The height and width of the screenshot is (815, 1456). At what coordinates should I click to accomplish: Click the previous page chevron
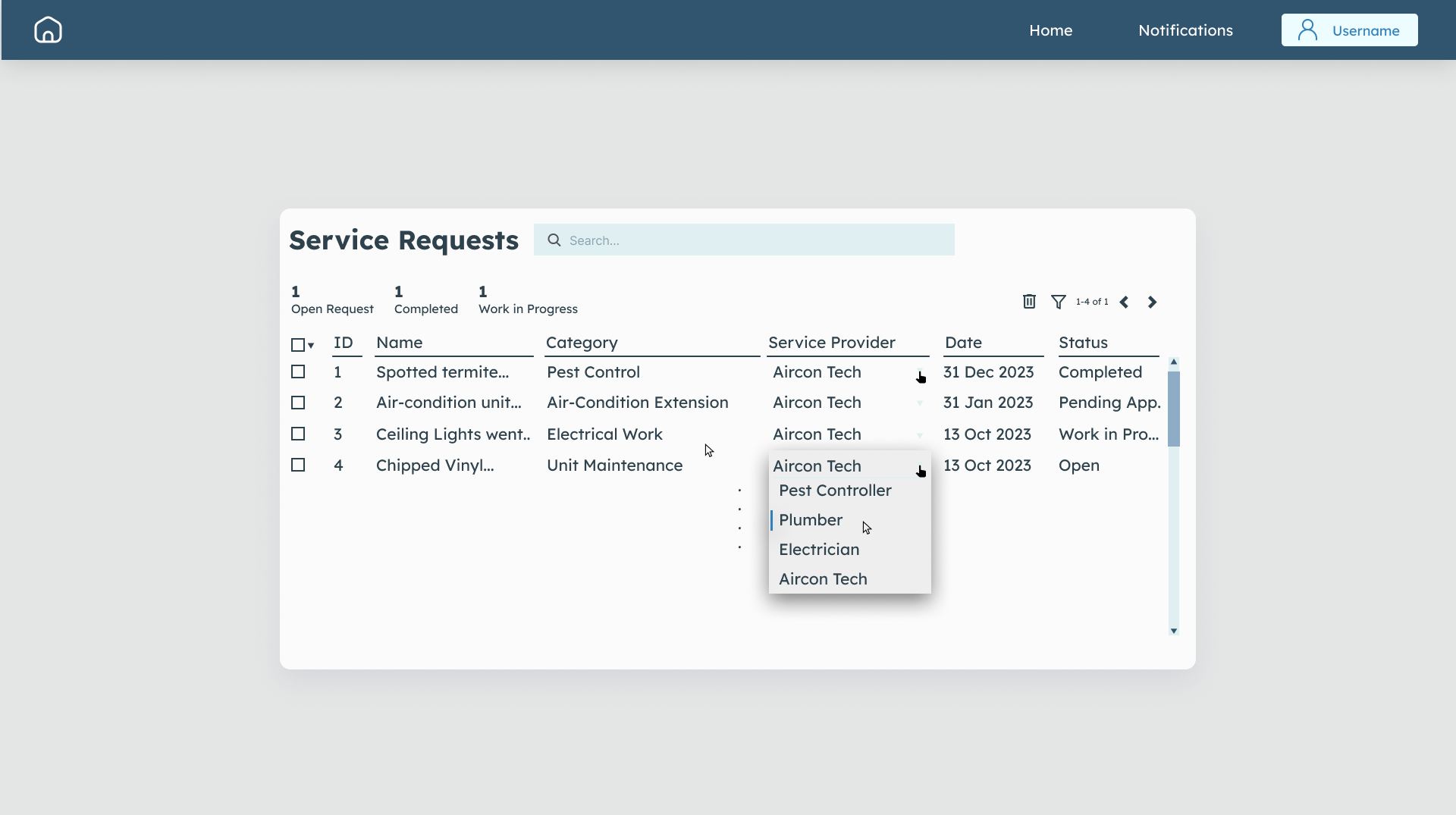(1125, 302)
